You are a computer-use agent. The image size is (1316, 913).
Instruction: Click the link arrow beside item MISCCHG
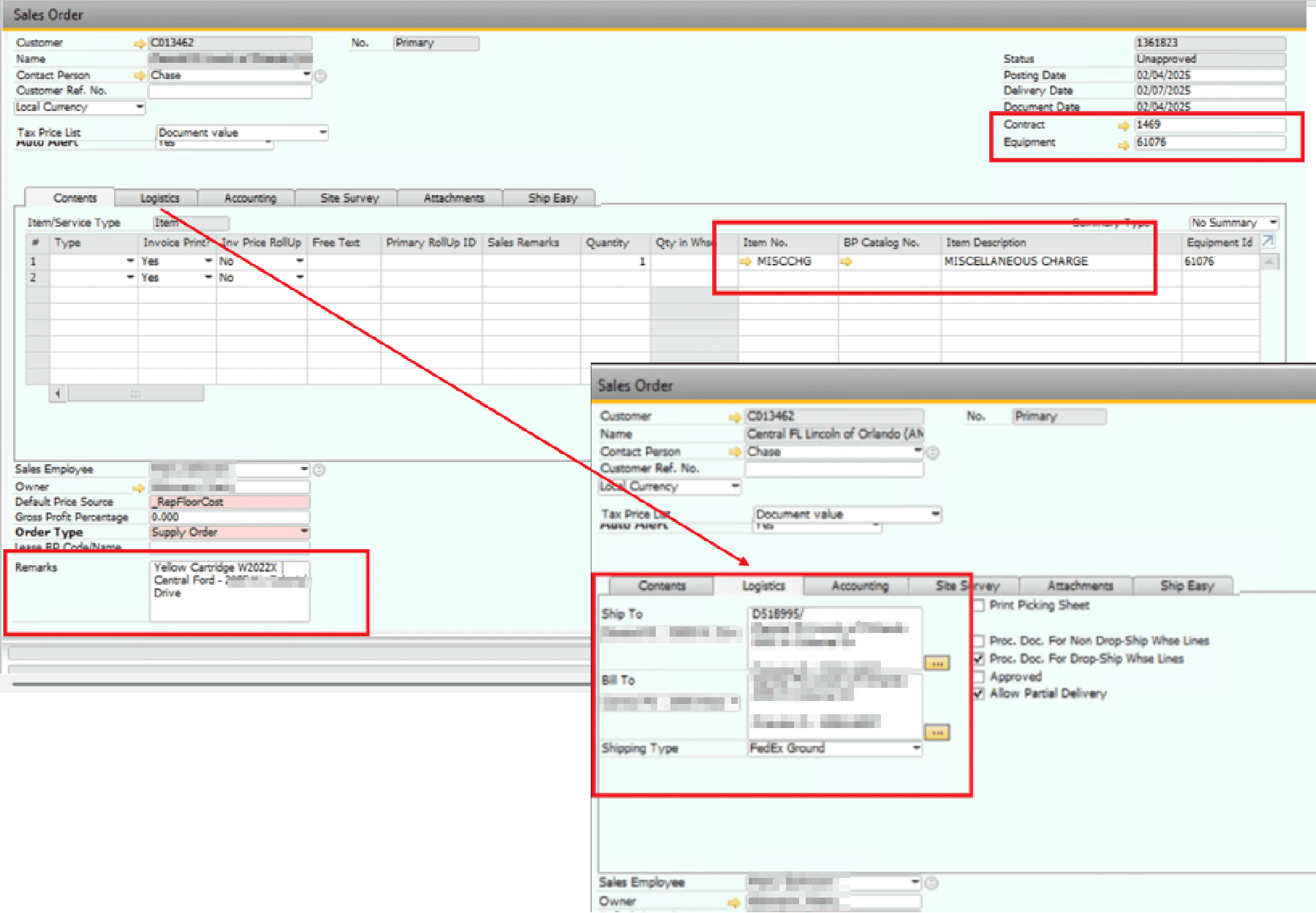point(746,262)
